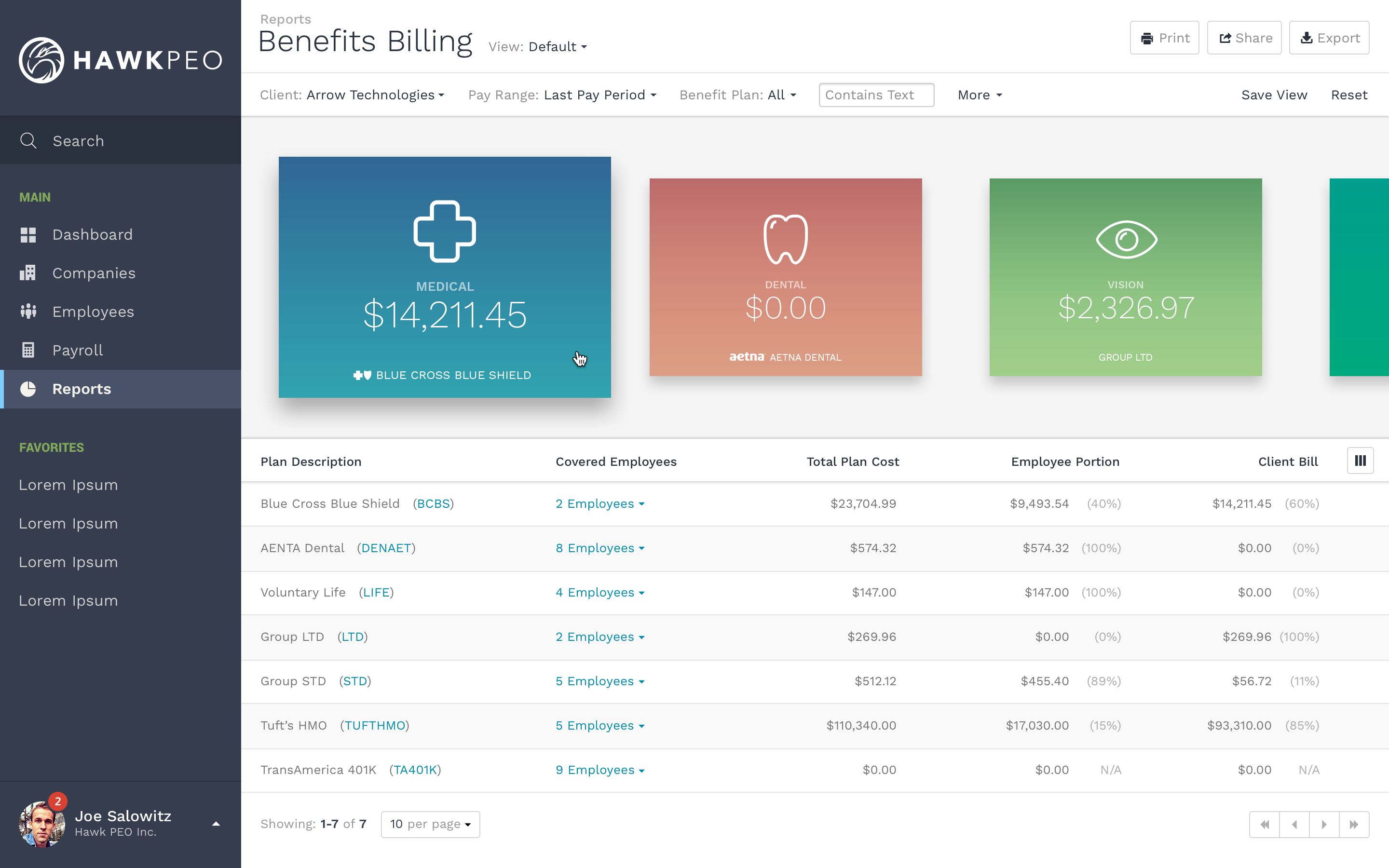1389x868 pixels.
Task: Go to the first page of results
Action: click(1265, 825)
